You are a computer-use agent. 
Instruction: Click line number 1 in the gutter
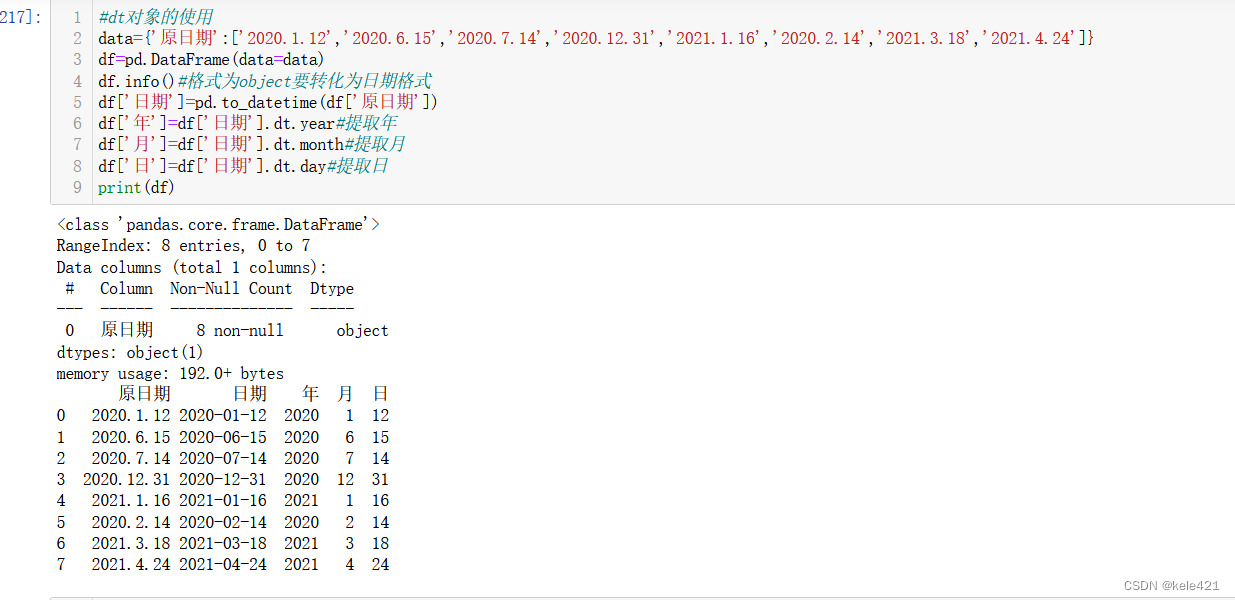pyautogui.click(x=77, y=18)
